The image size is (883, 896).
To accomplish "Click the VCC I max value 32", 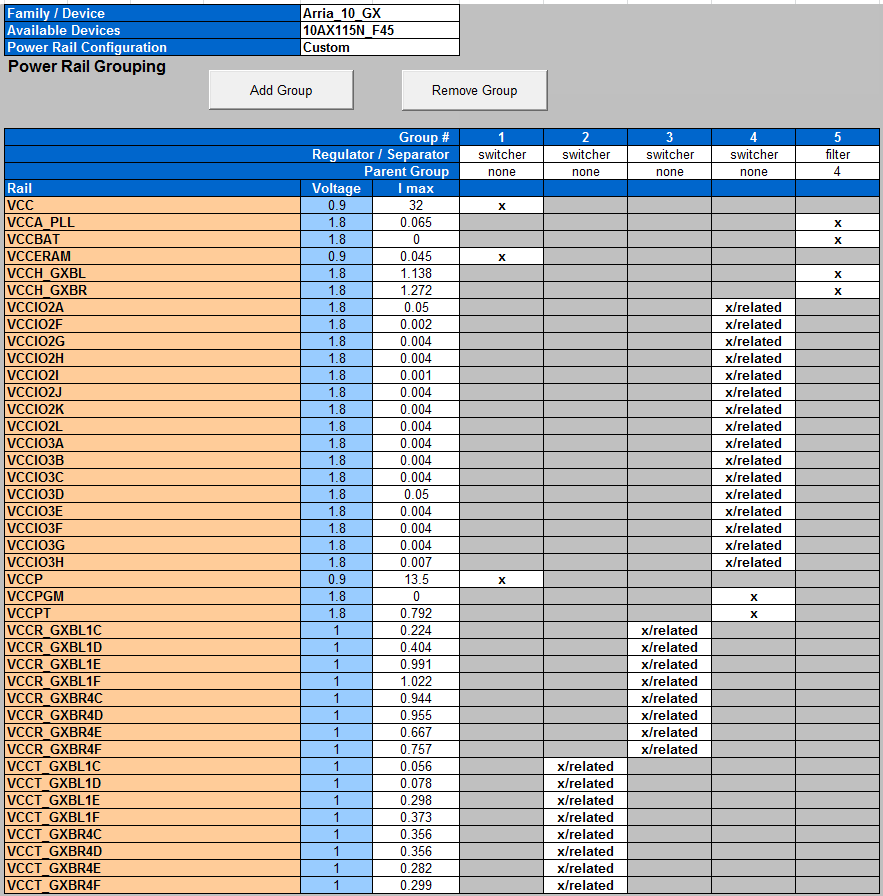I will 415,206.
